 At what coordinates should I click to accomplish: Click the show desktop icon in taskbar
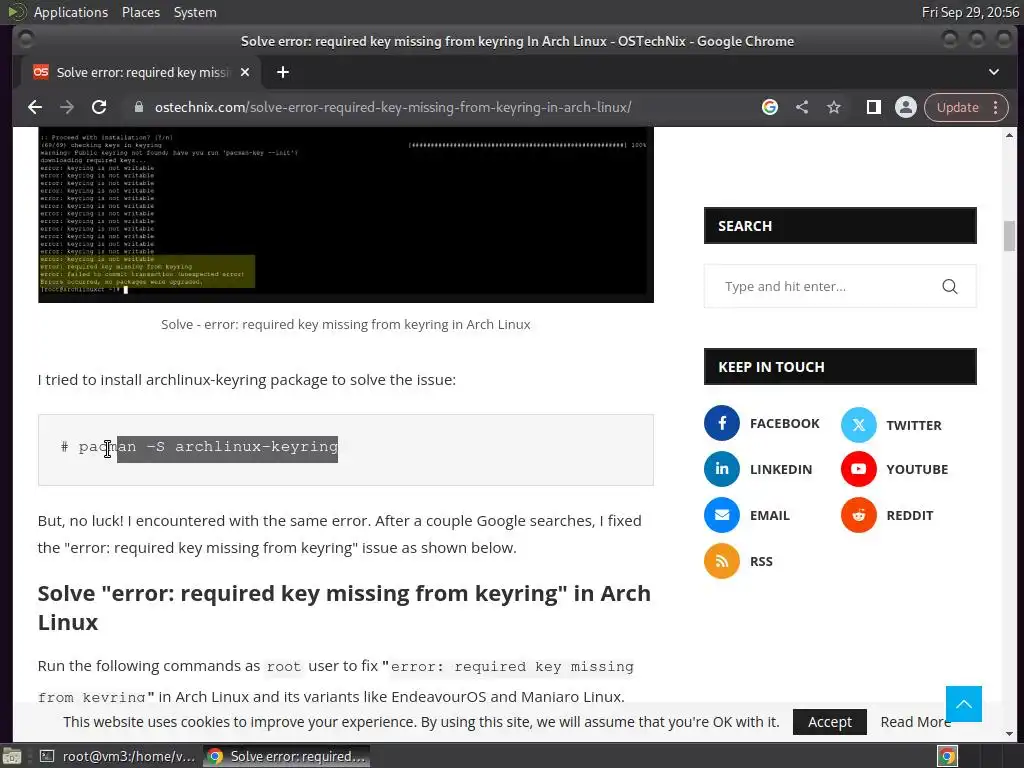pos(12,756)
